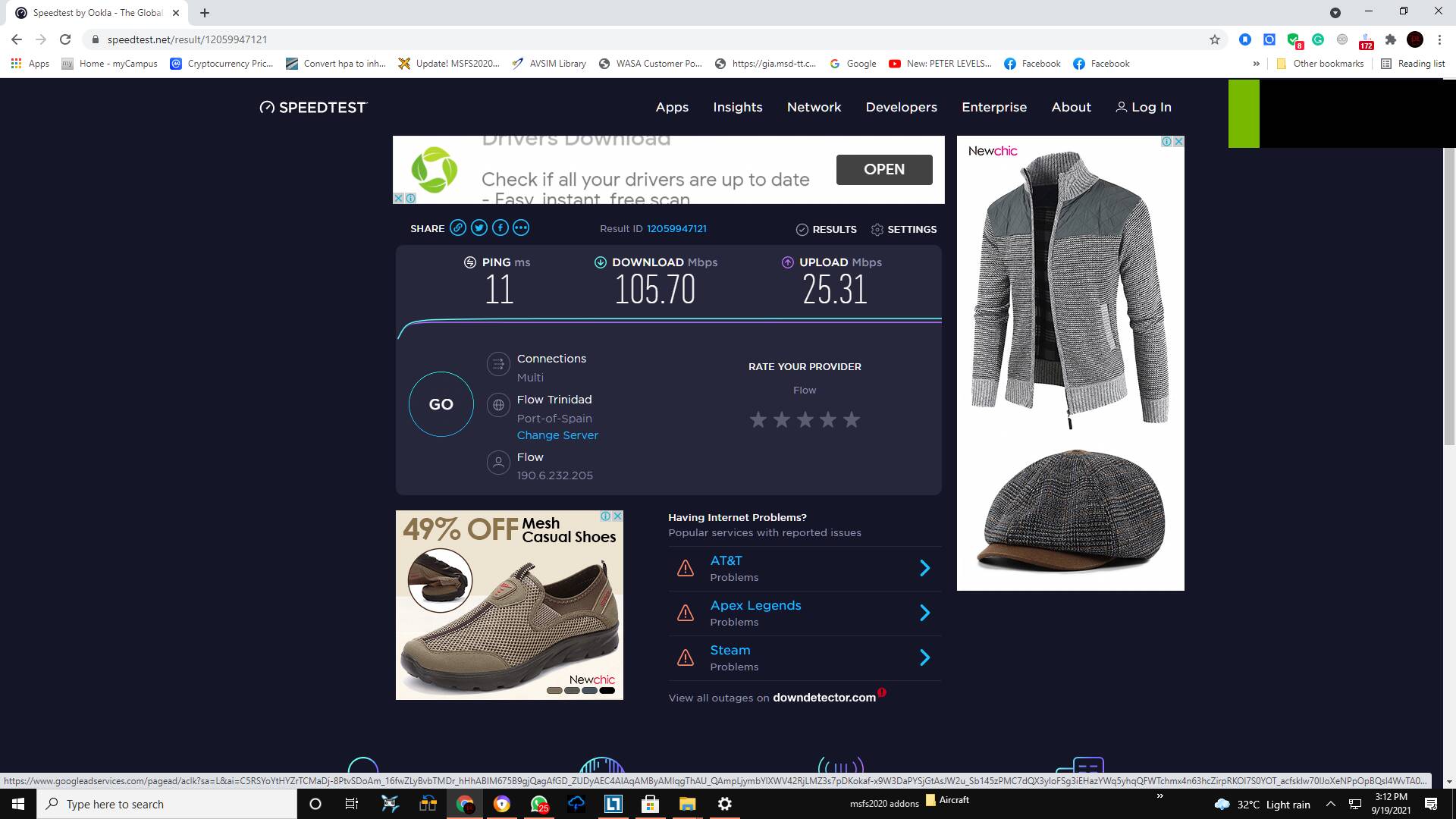
Task: Open Apps bookmarks shortcut
Action: (x=30, y=64)
